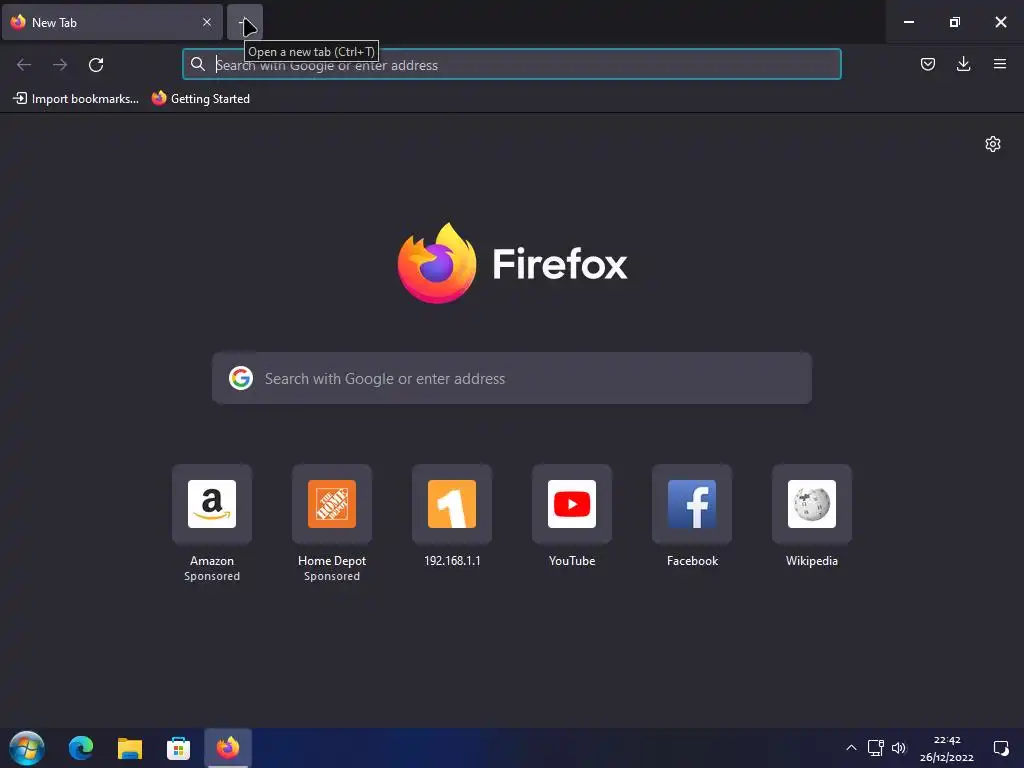Click Import bookmarks in bookmarks toolbar
Screen dimensions: 1024x768
click(x=76, y=99)
